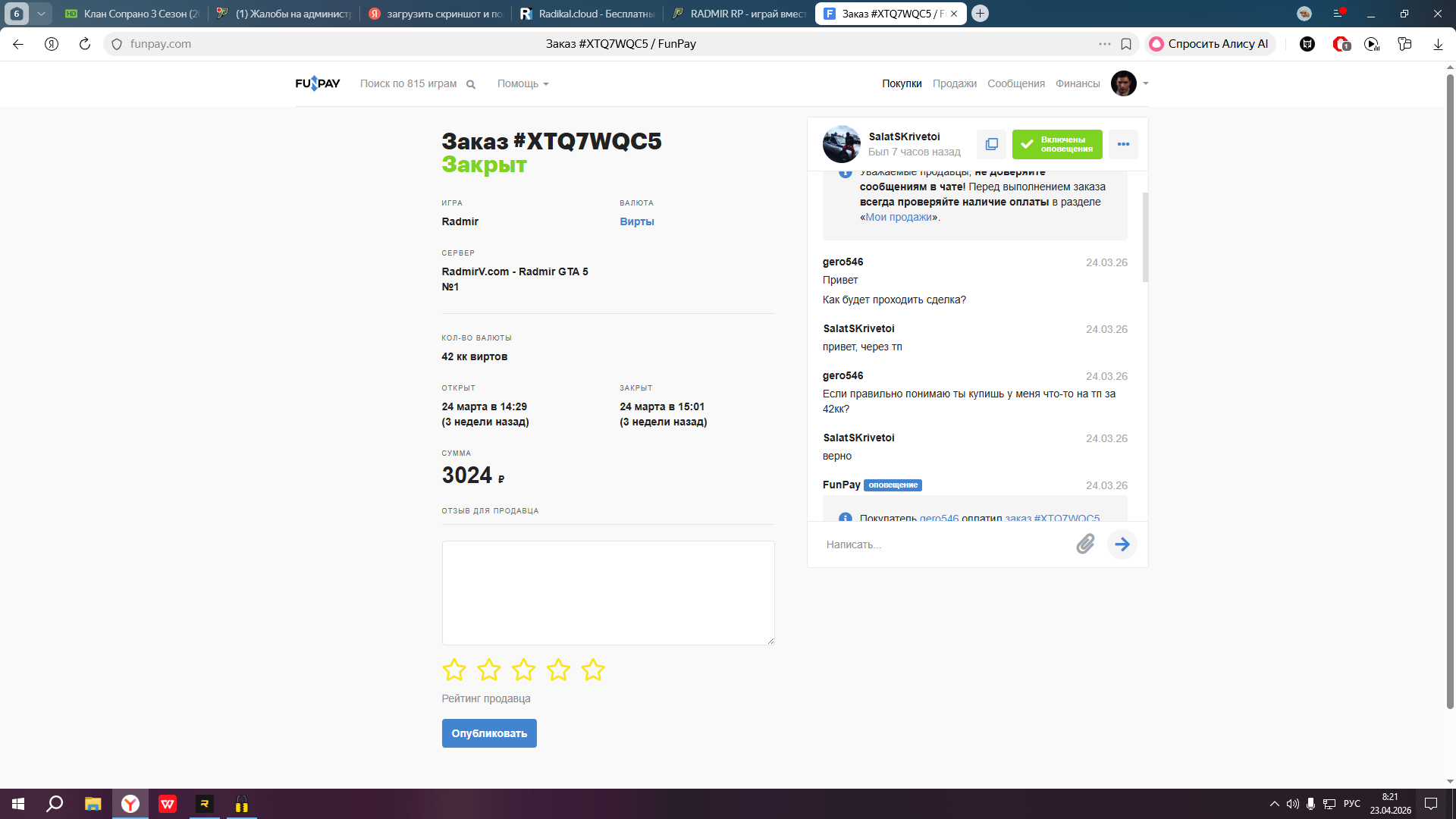Reload the page with refresh icon
1456x819 pixels.
click(x=85, y=44)
